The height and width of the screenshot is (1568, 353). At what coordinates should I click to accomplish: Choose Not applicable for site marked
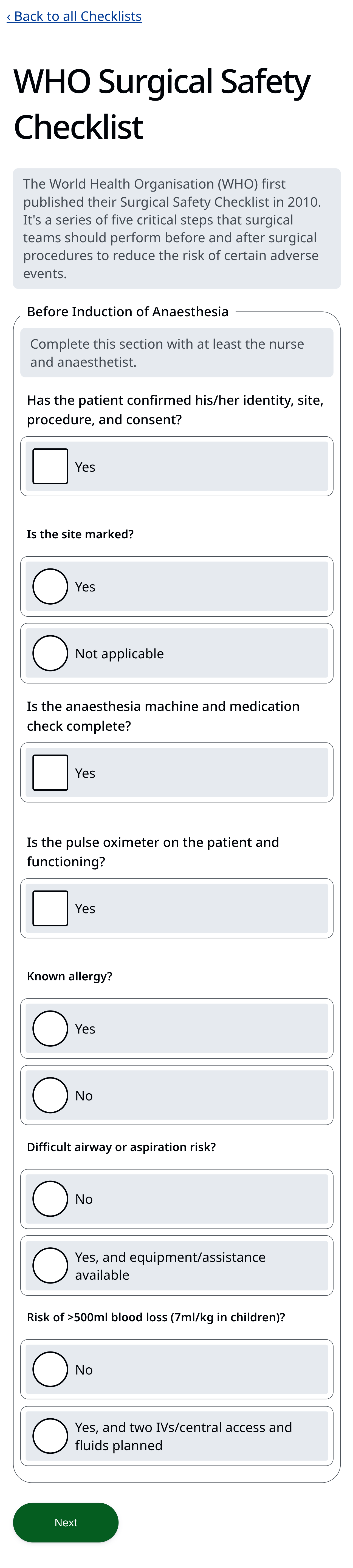tap(50, 653)
